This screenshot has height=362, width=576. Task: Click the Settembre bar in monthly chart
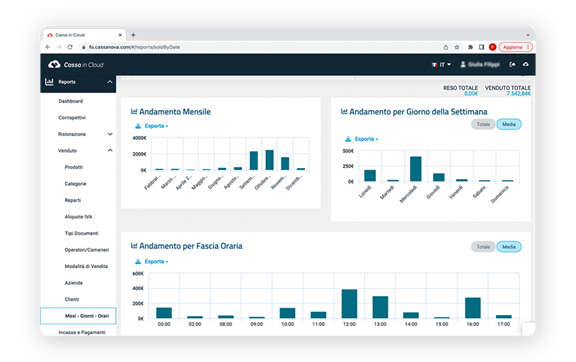click(254, 161)
